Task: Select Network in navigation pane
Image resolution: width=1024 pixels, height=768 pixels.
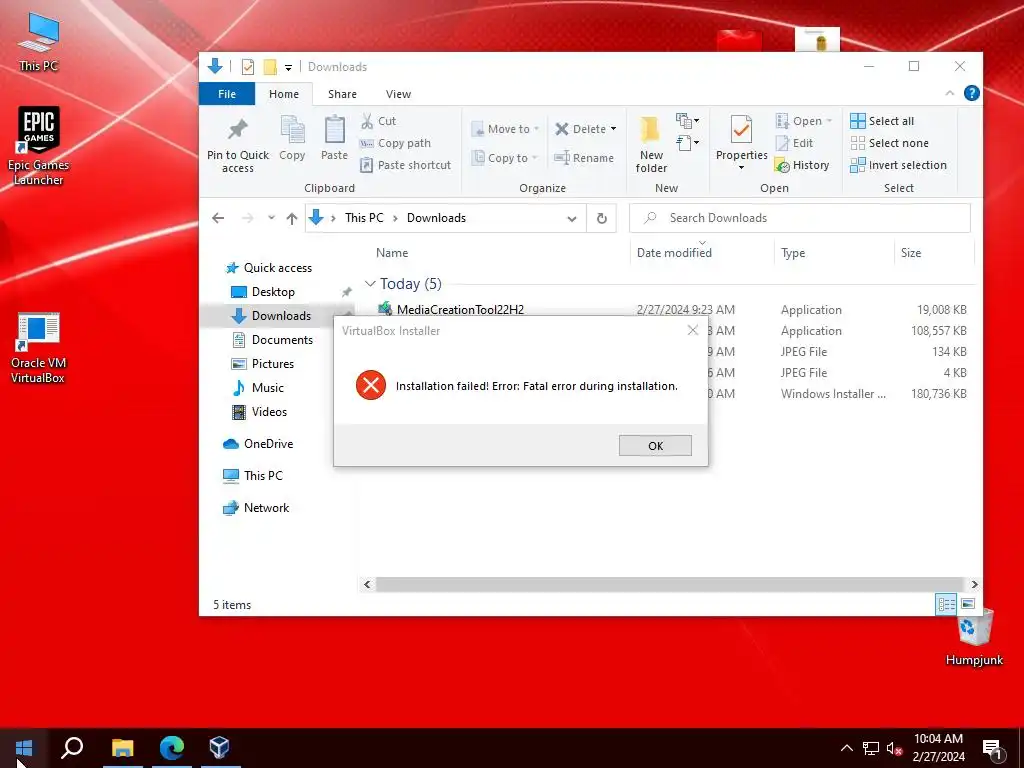Action: [x=256, y=508]
